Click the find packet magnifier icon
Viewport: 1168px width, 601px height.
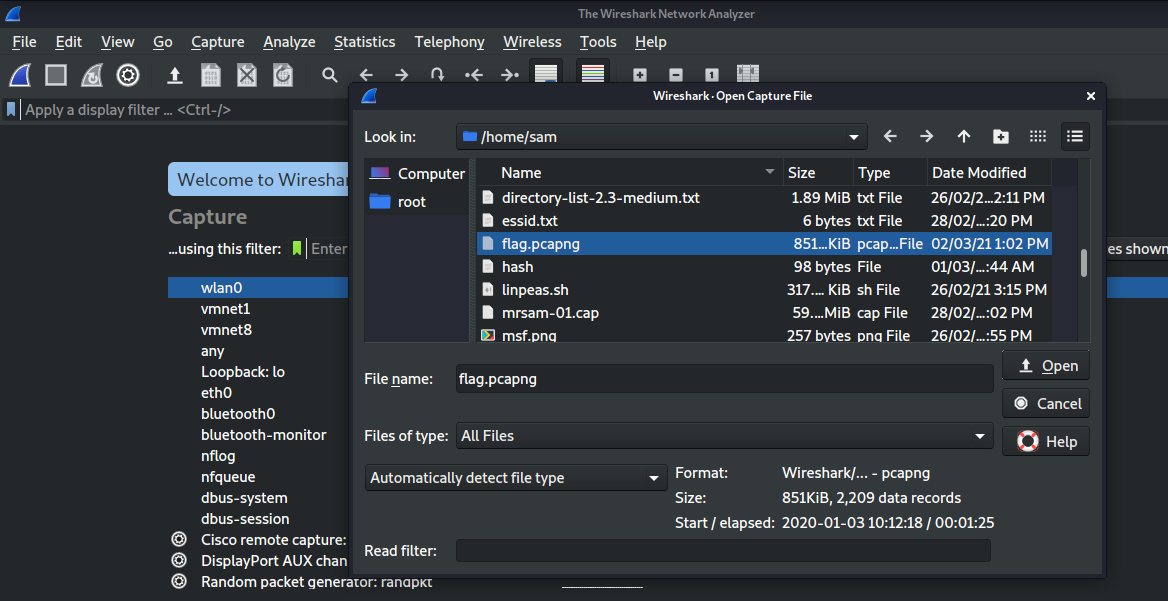coord(329,74)
